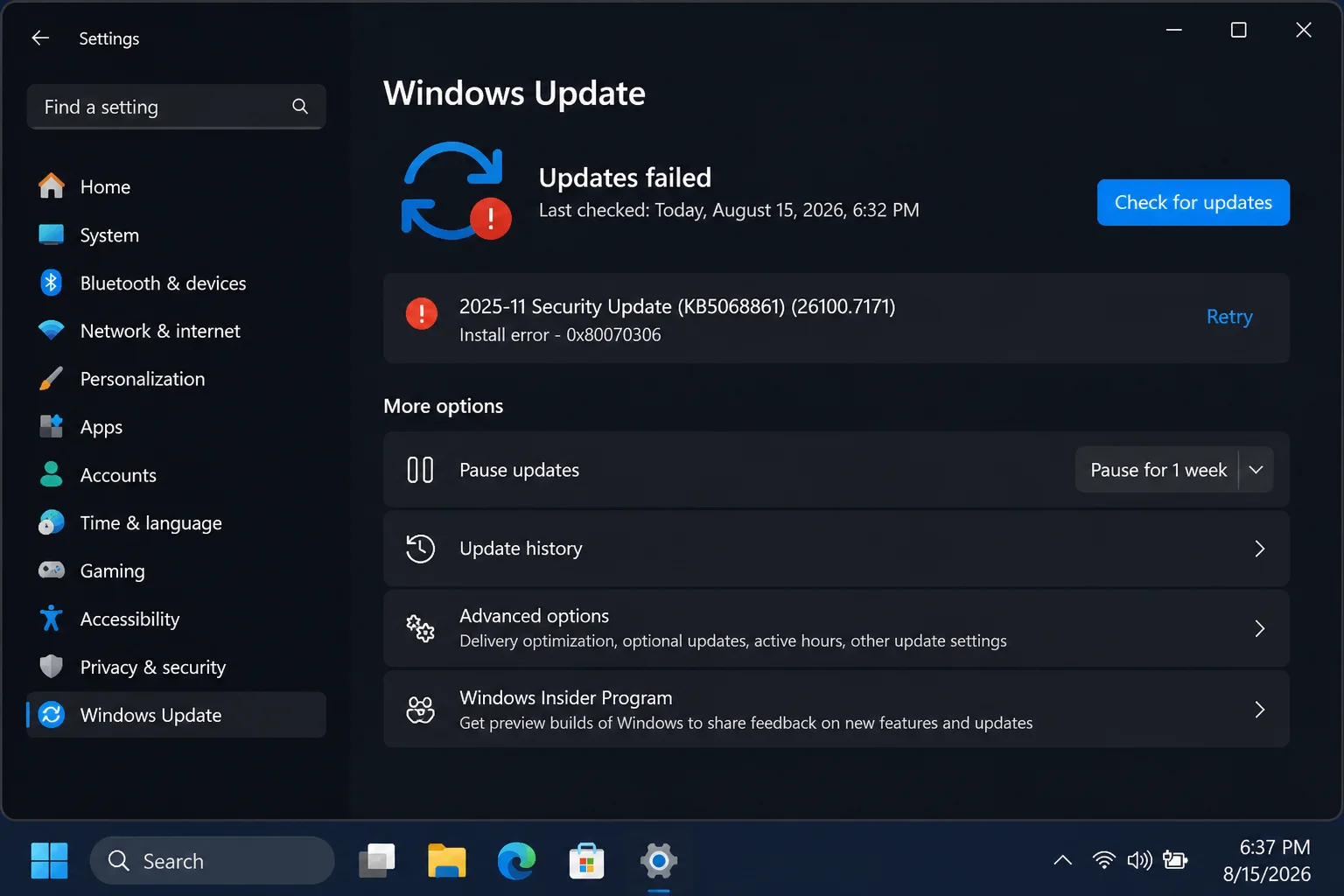
Task: Expand the Pause for 1 week dropdown arrow
Action: click(x=1256, y=470)
